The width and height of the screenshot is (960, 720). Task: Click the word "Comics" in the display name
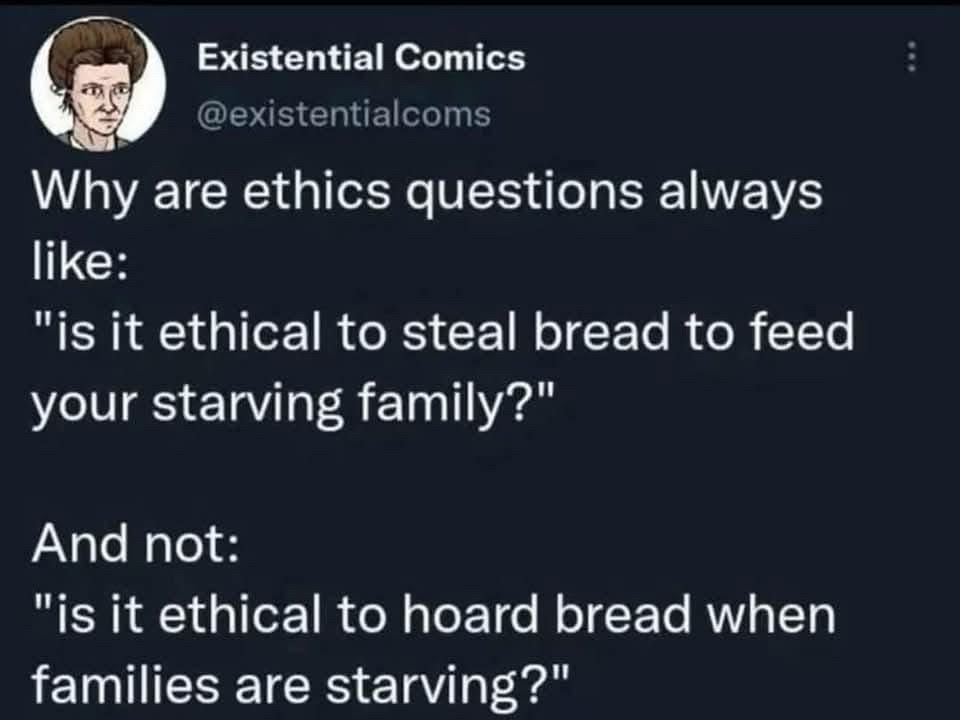460,58
